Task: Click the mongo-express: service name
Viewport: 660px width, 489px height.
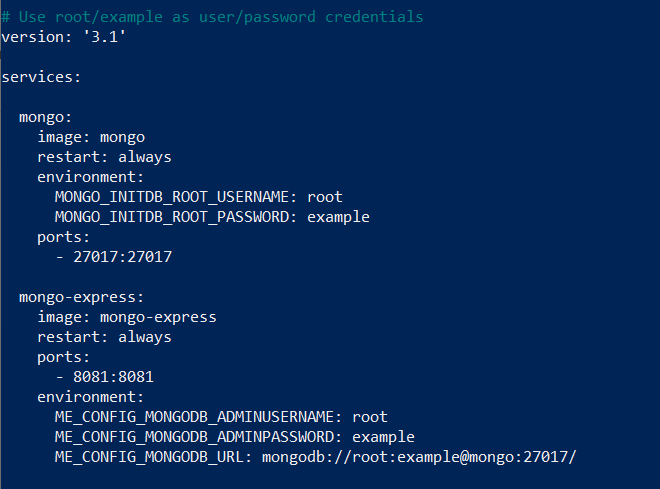Action: tap(82, 298)
